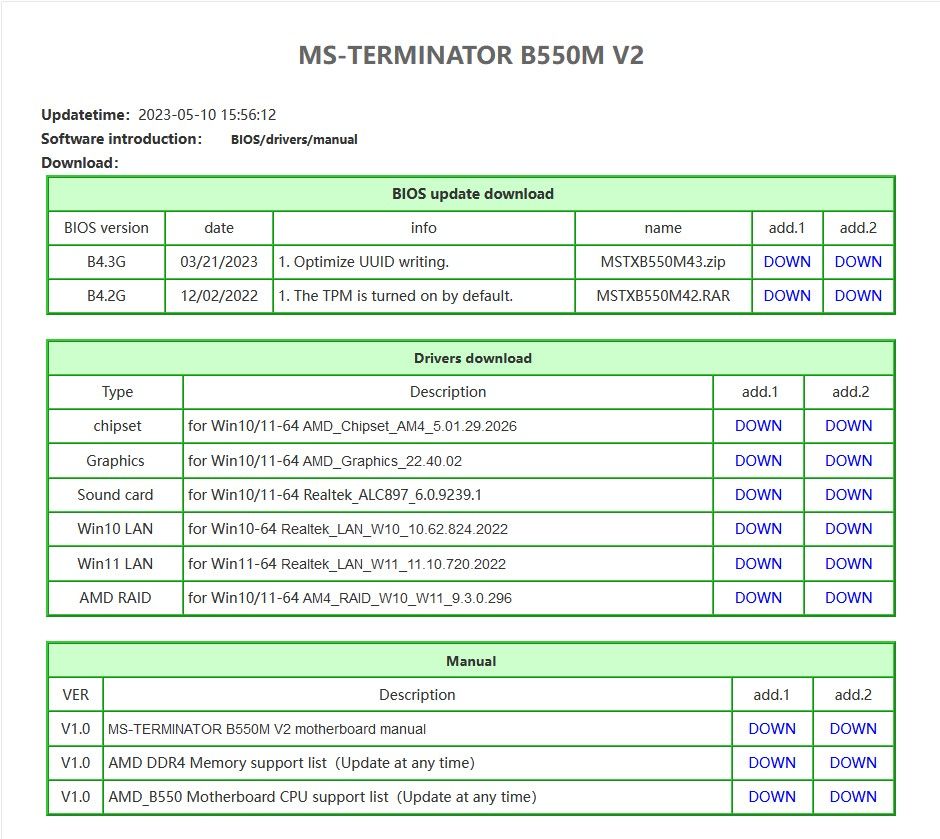Click the Graphics type cell
The image size is (940, 839).
click(x=116, y=461)
